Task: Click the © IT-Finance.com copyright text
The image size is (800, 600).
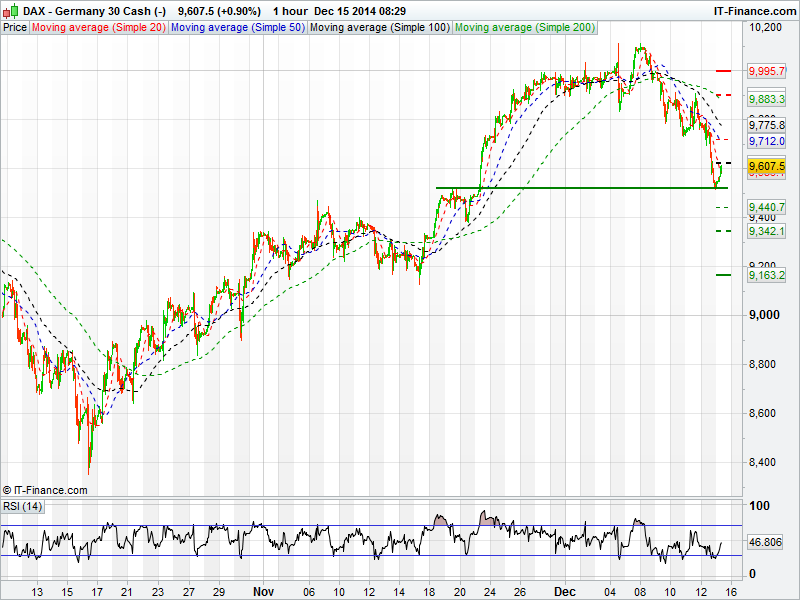Action: point(45,490)
